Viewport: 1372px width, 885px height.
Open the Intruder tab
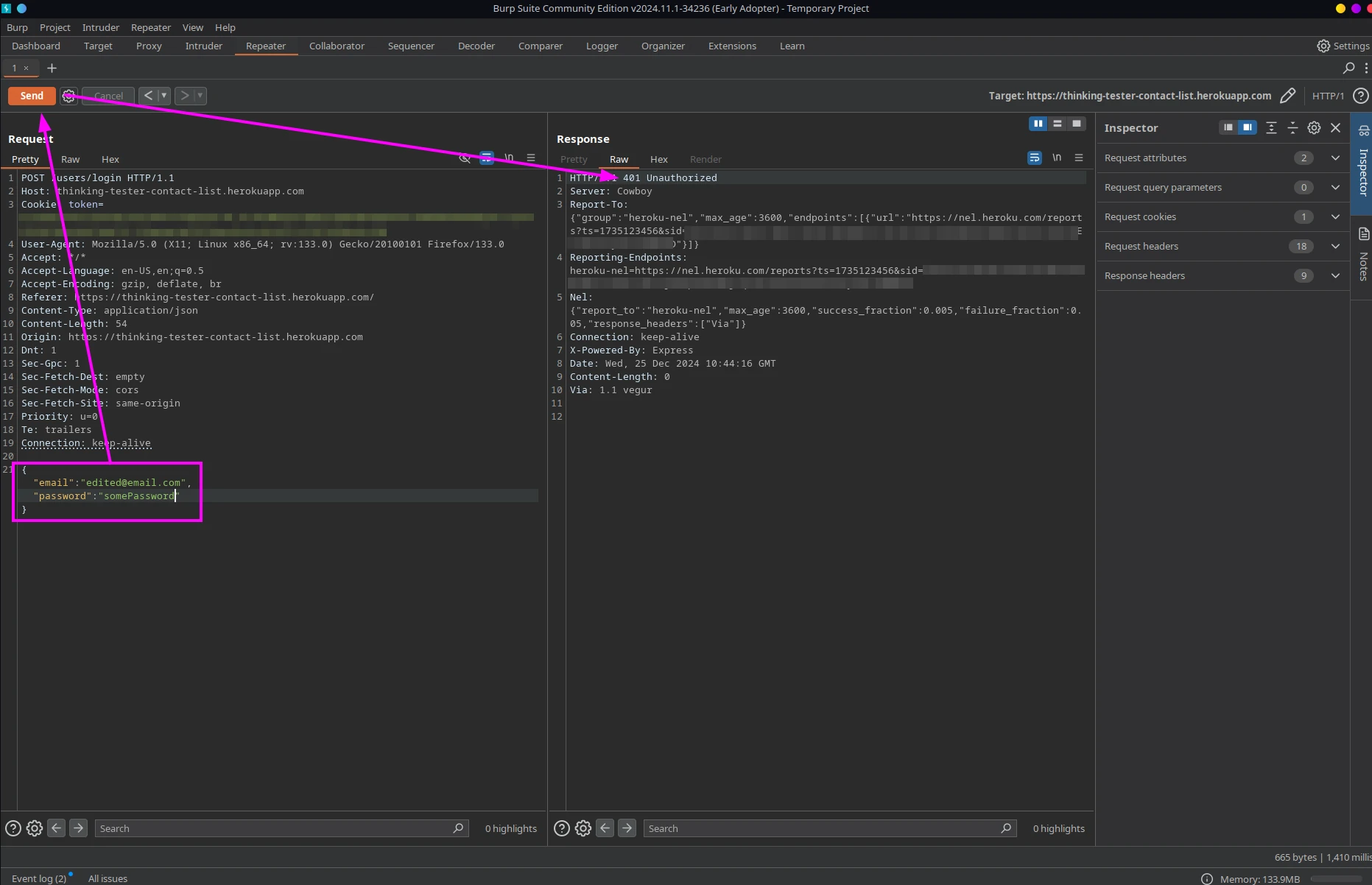point(203,46)
